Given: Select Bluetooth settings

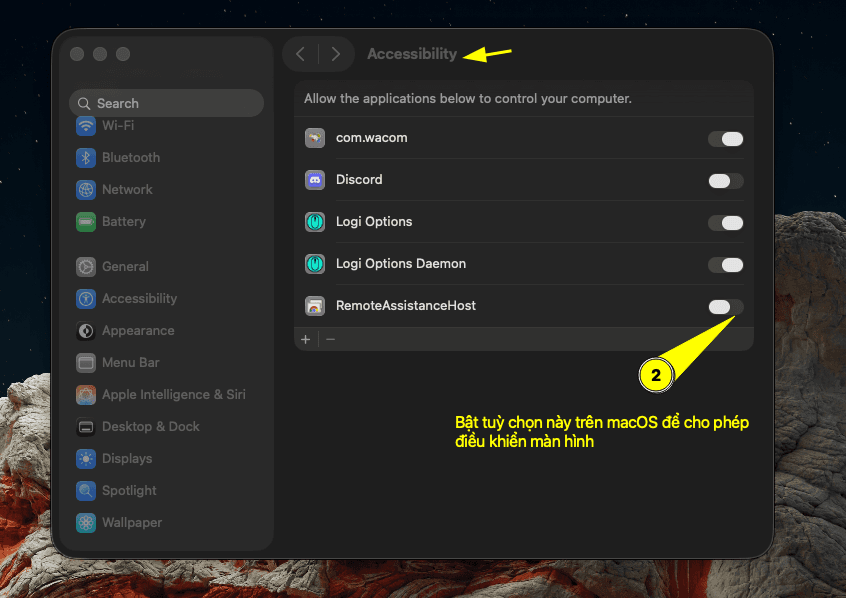Looking at the screenshot, I should (130, 157).
